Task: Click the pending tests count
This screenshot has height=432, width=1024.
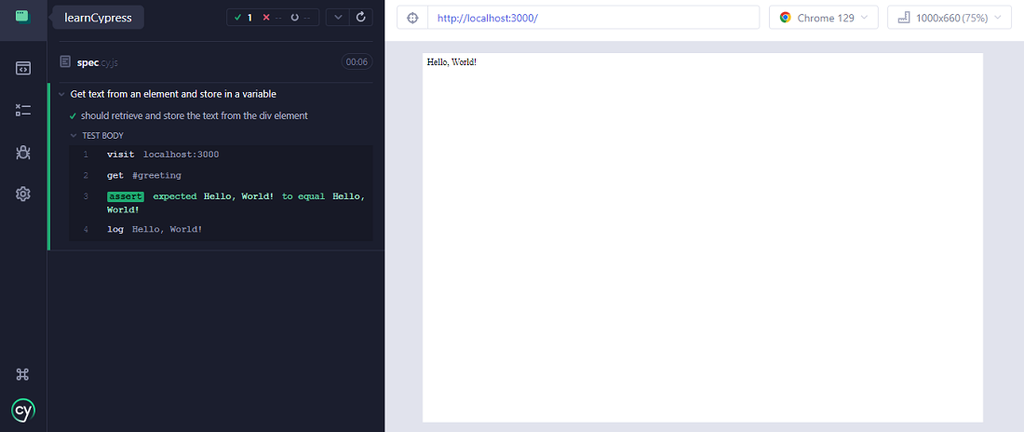Action: tap(300, 18)
